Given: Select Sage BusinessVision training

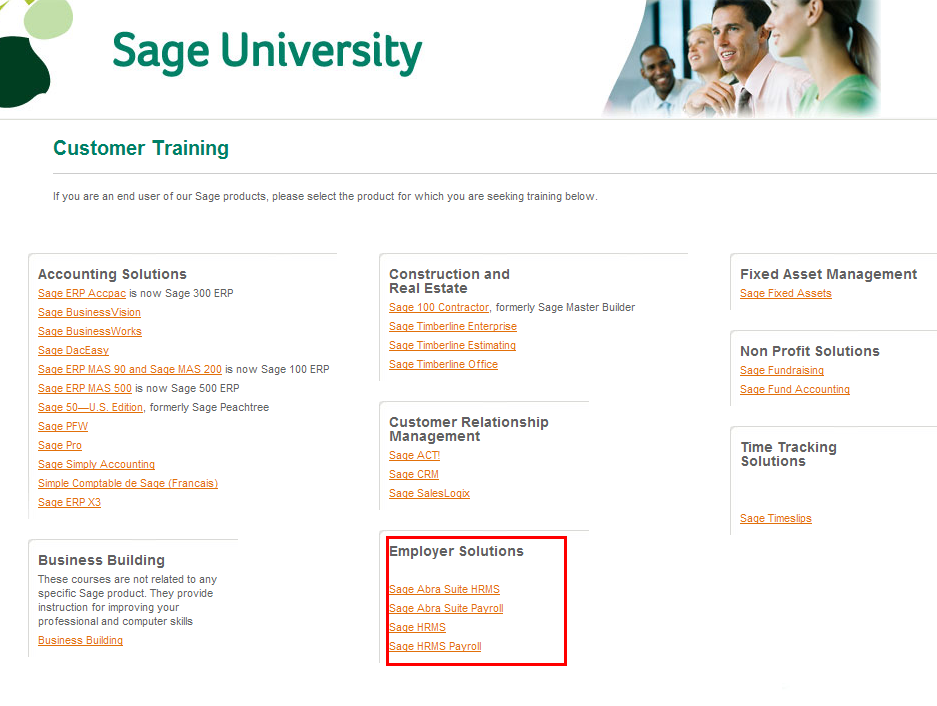Looking at the screenshot, I should [x=89, y=312].
